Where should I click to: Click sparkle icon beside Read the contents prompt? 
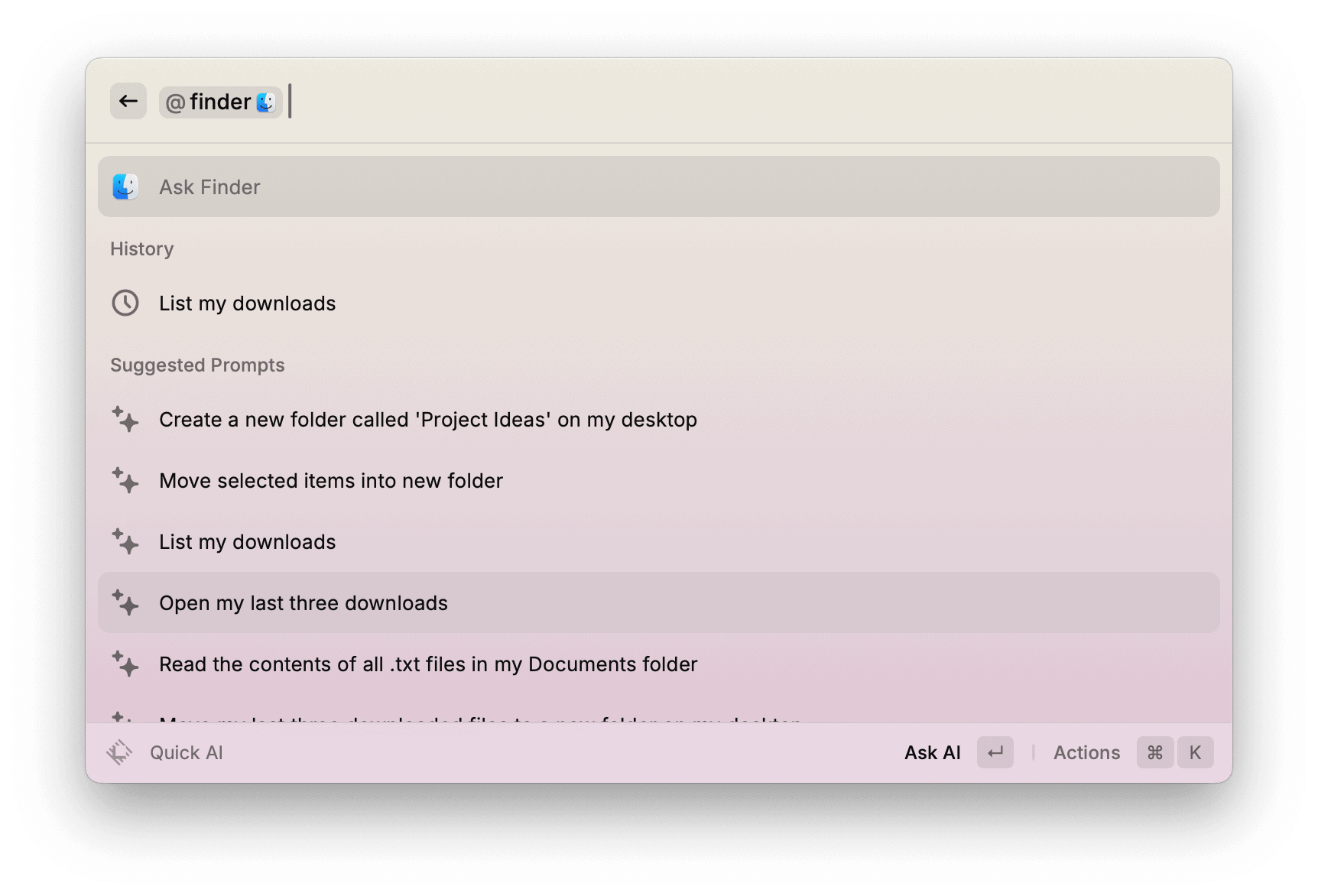[x=125, y=664]
